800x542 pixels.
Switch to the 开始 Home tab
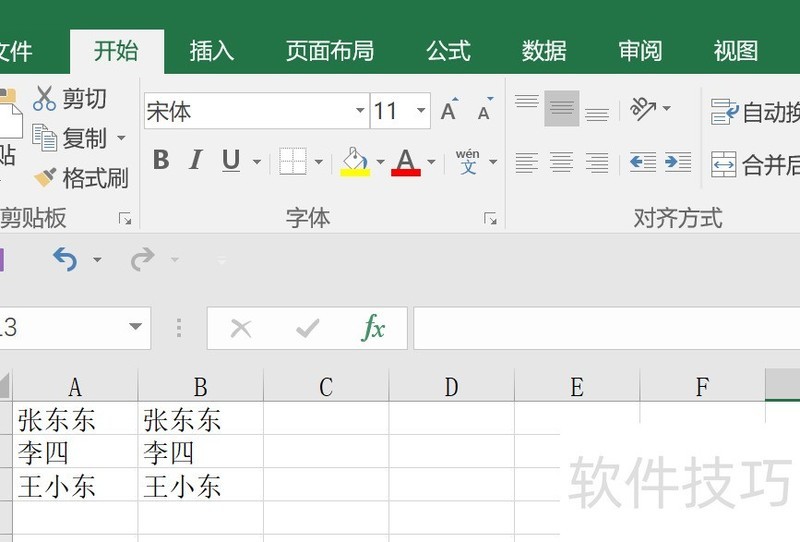116,52
